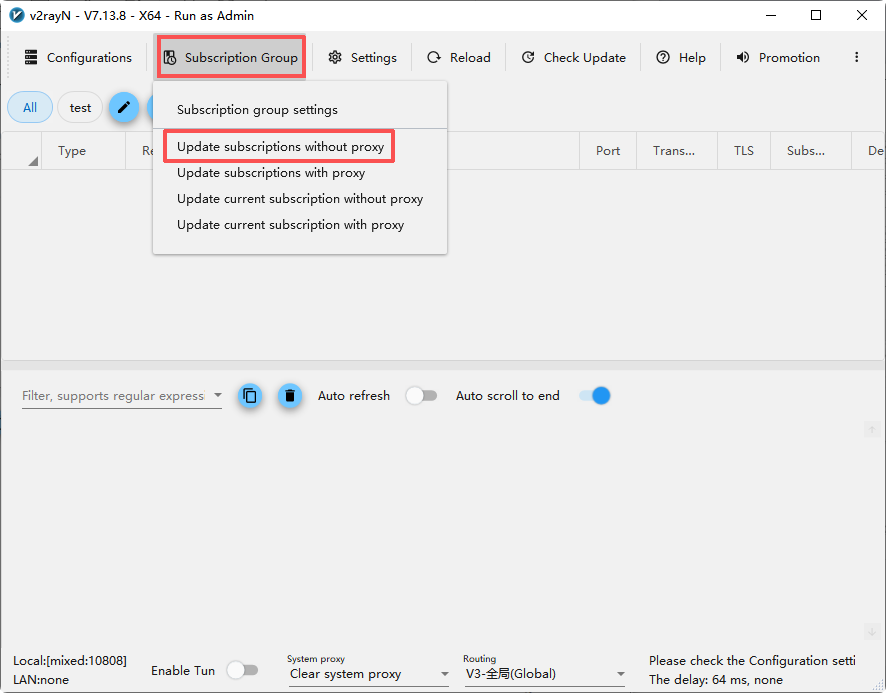This screenshot has width=886, height=693.
Task: Select the All subscription tab
Action: click(x=30, y=107)
